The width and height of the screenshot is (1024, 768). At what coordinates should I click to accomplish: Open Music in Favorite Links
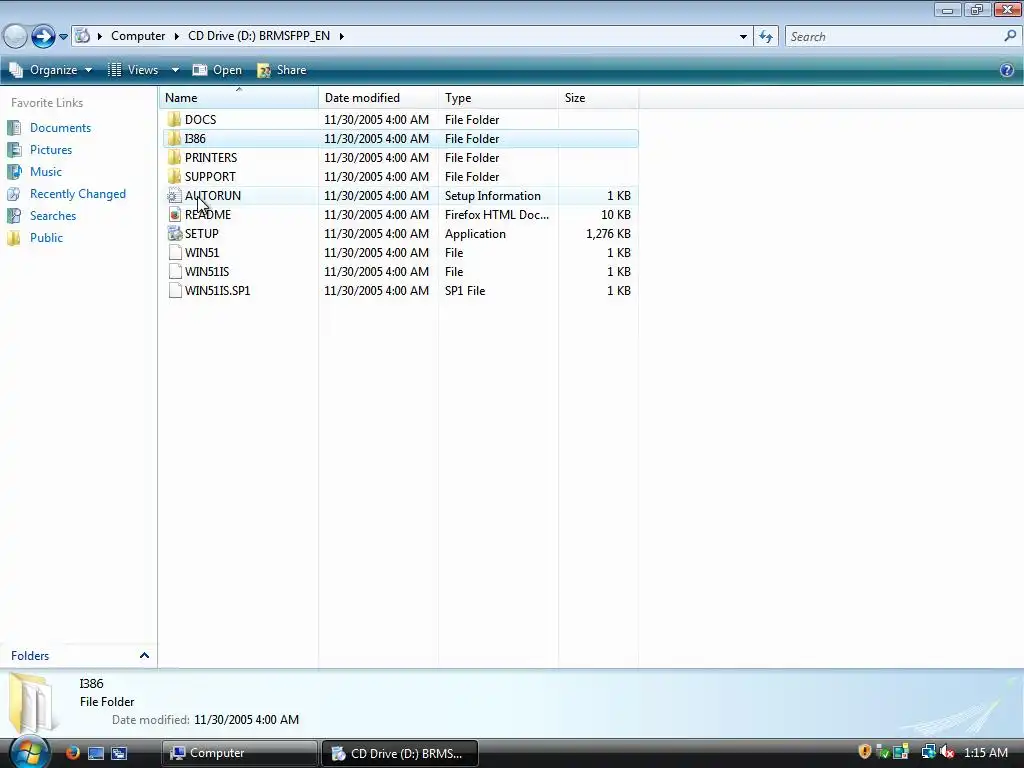(x=46, y=172)
